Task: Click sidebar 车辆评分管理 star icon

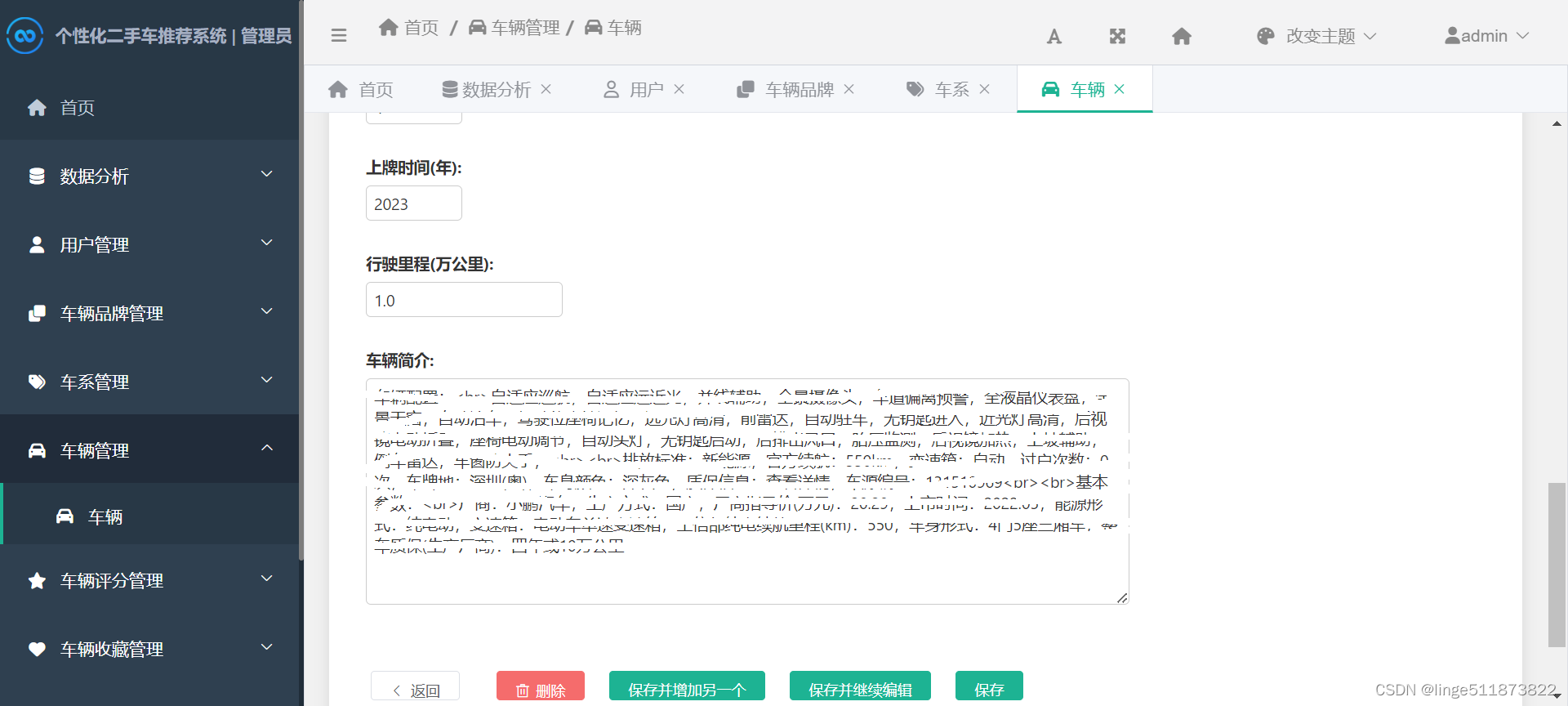Action: [37, 581]
